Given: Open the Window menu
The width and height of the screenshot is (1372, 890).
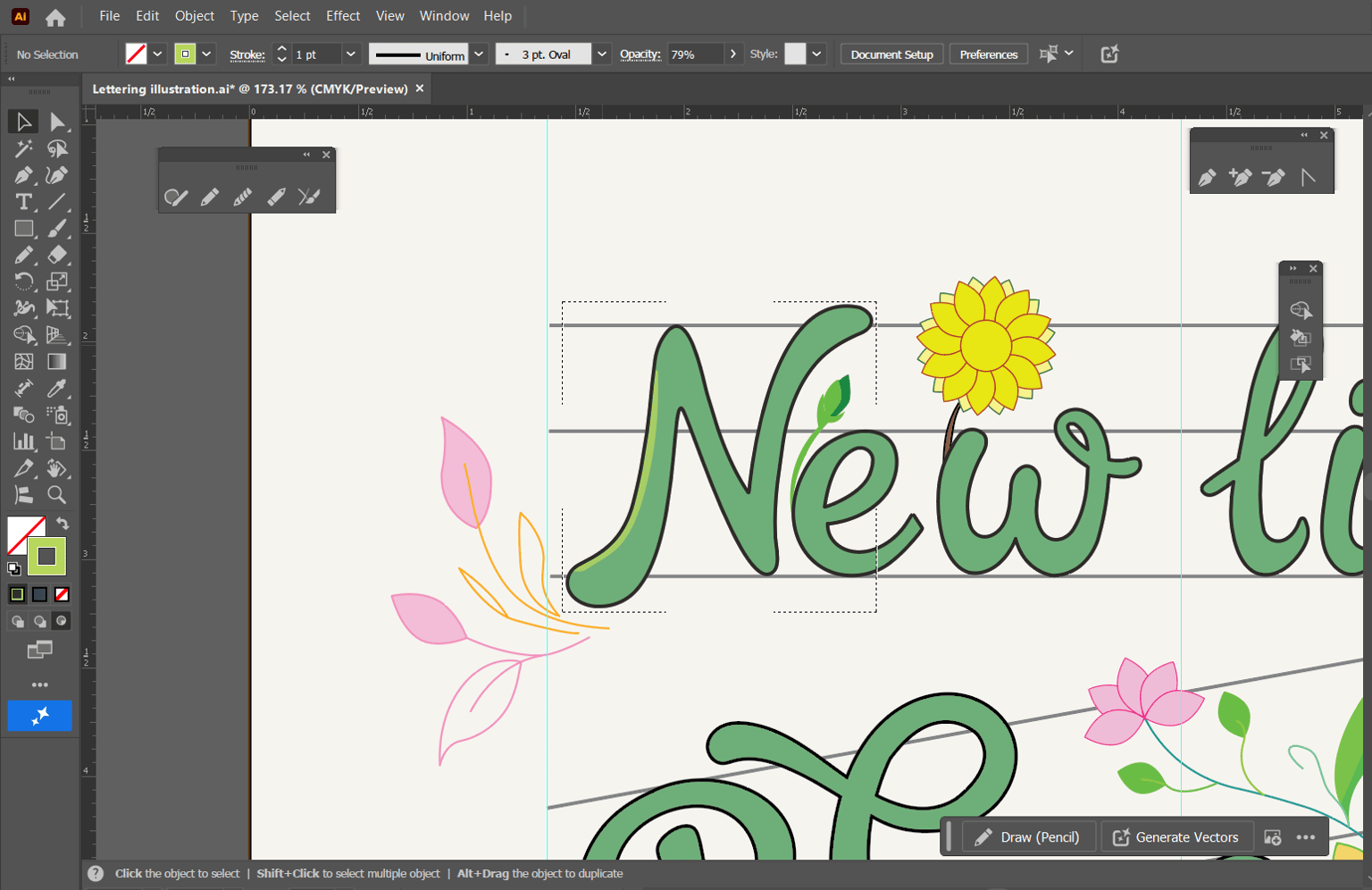Looking at the screenshot, I should [444, 16].
